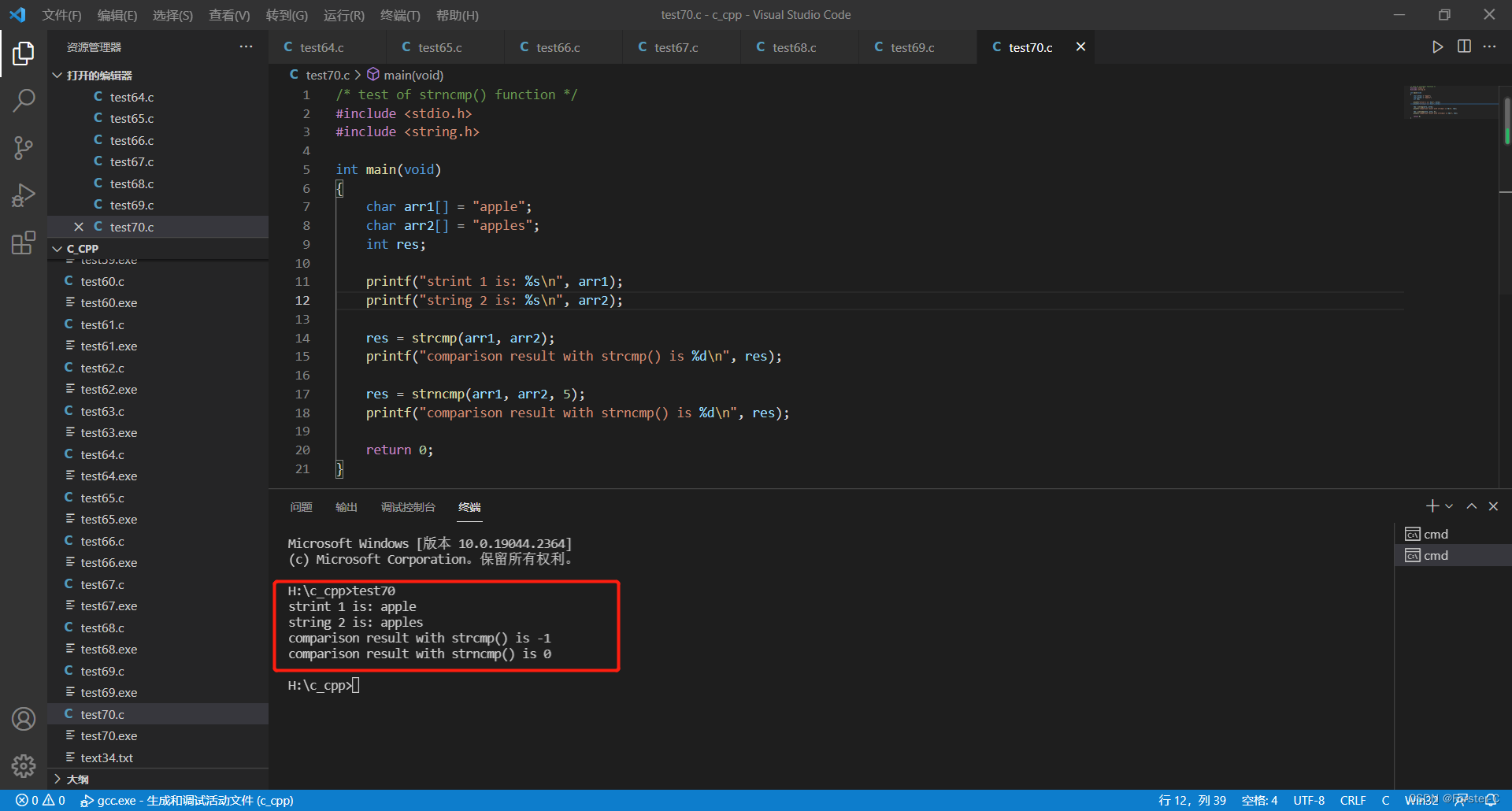Open test62.exe in the file tree
1512x811 pixels.
(x=157, y=389)
